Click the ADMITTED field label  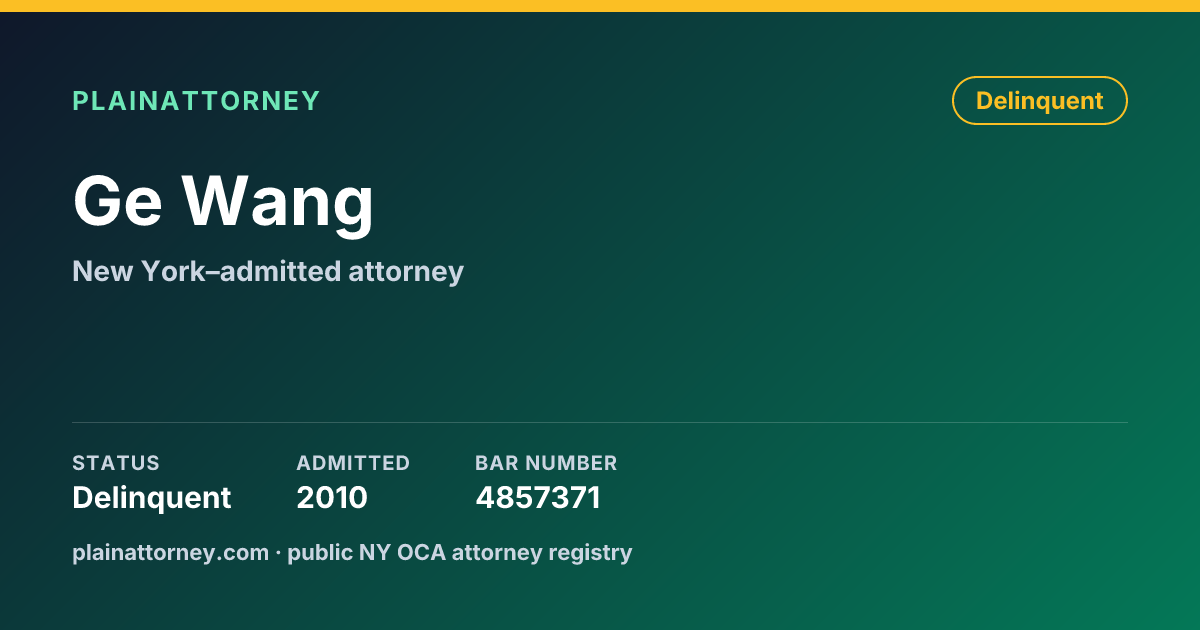pos(353,463)
